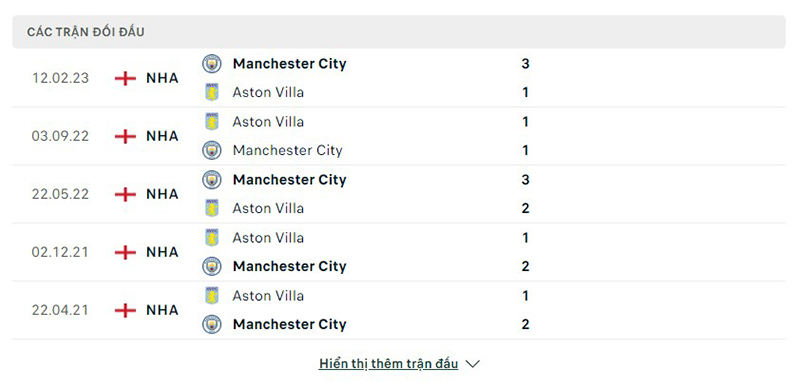Click England flag icon beside 22.04.21
This screenshot has width=800, height=389.
coord(126,310)
